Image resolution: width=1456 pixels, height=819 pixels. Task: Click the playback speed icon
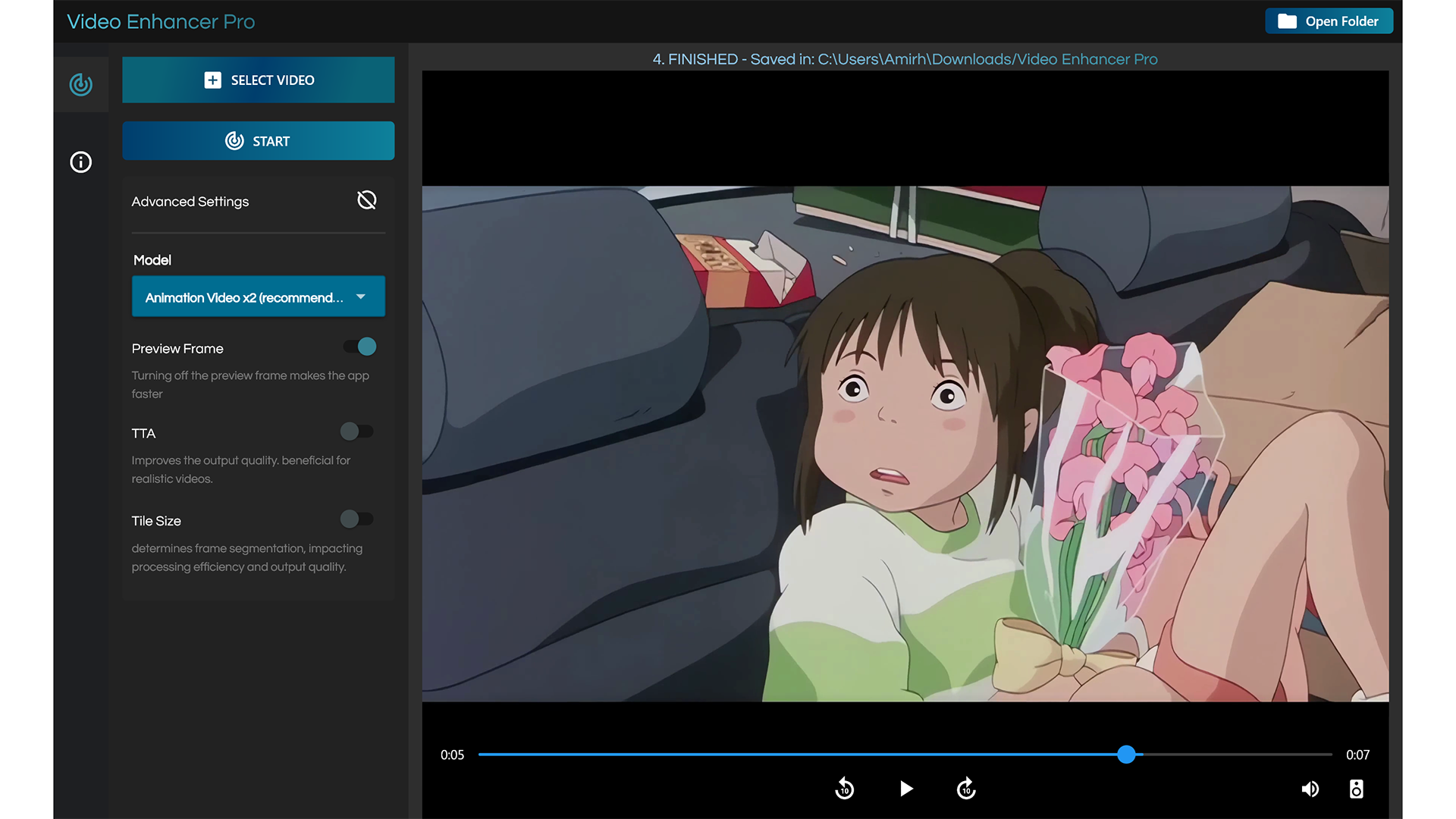click(x=1357, y=789)
